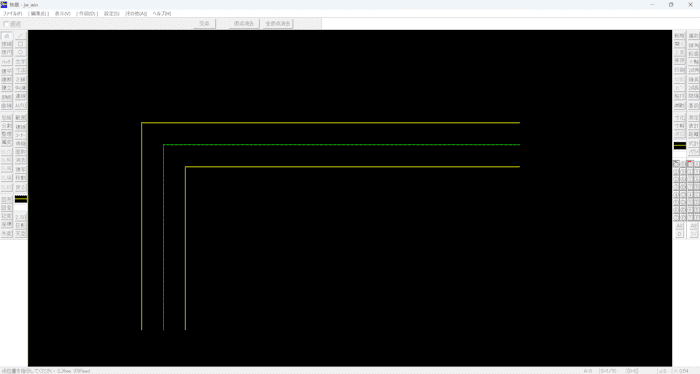Select the 中心線 centerline tool
This screenshot has width=700, height=374.
coord(21,87)
